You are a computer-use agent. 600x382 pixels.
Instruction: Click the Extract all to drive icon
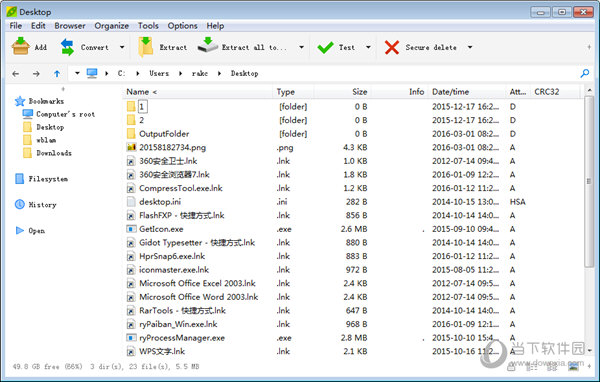[x=207, y=46]
